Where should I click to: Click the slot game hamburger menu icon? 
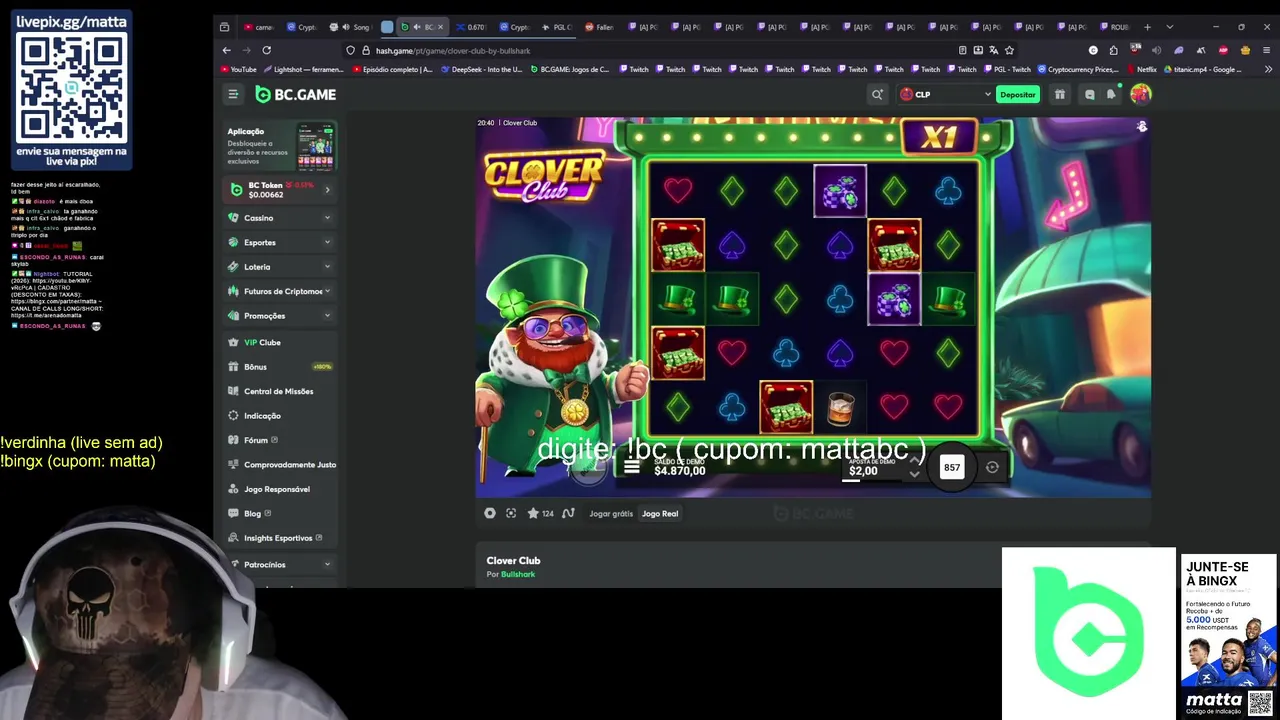632,467
